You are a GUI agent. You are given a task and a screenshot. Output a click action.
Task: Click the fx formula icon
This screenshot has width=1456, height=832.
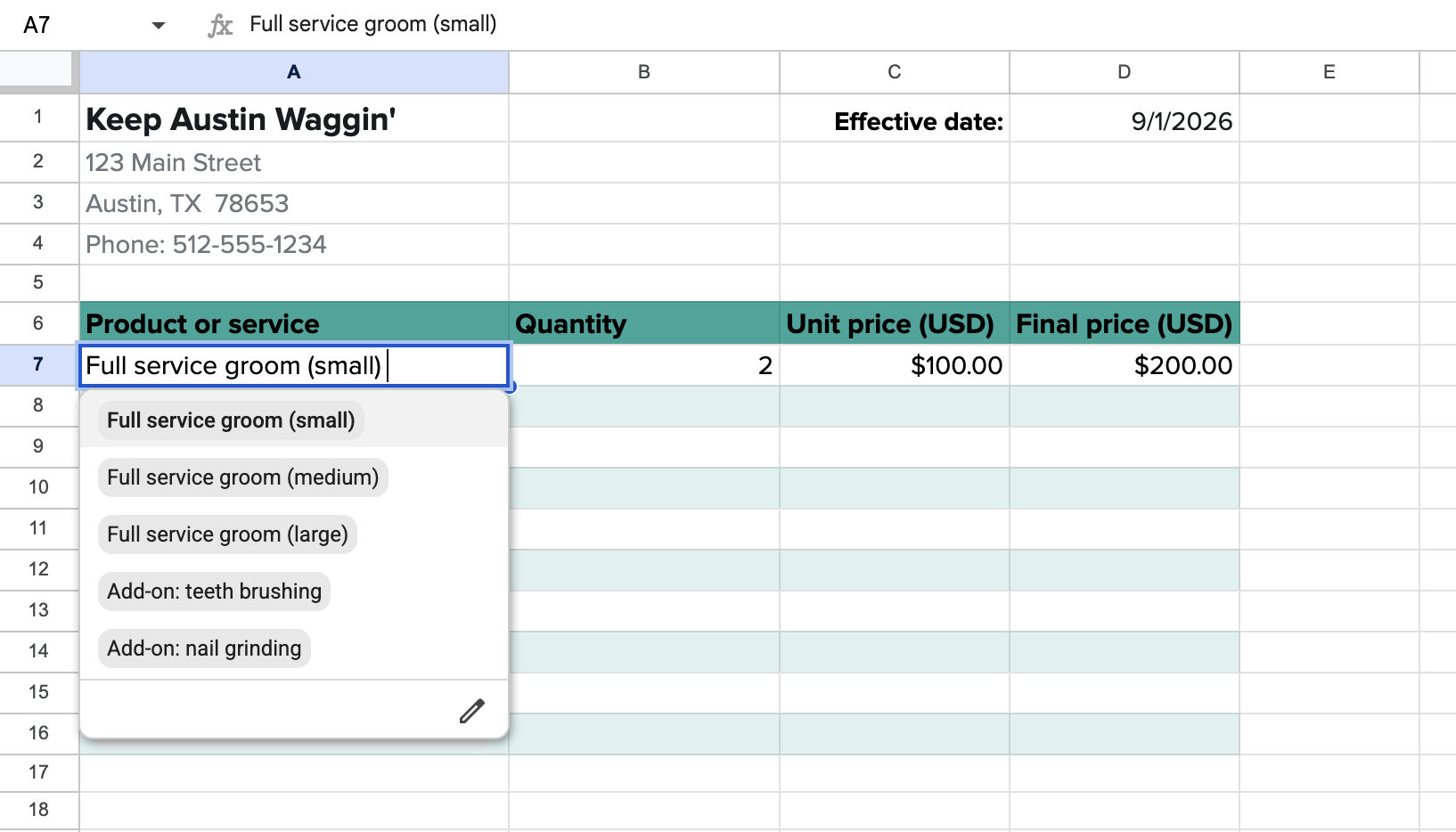(219, 25)
